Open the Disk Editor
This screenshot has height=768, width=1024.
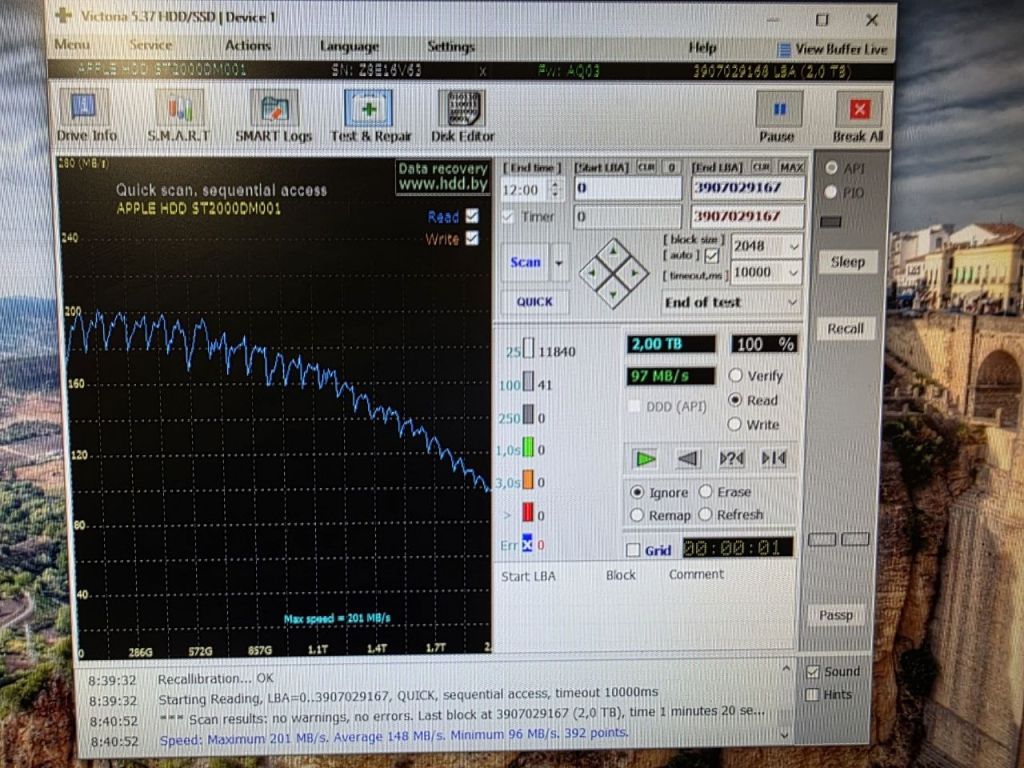coord(462,116)
